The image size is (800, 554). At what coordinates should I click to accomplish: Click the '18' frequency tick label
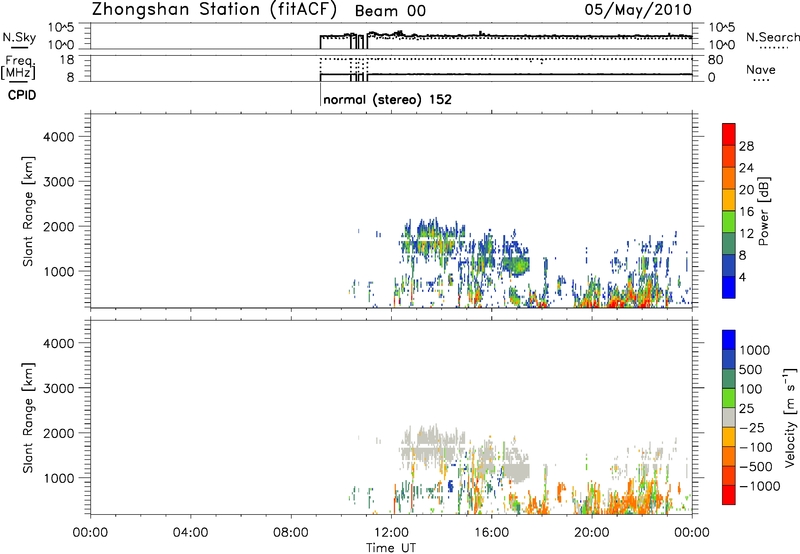pos(66,60)
